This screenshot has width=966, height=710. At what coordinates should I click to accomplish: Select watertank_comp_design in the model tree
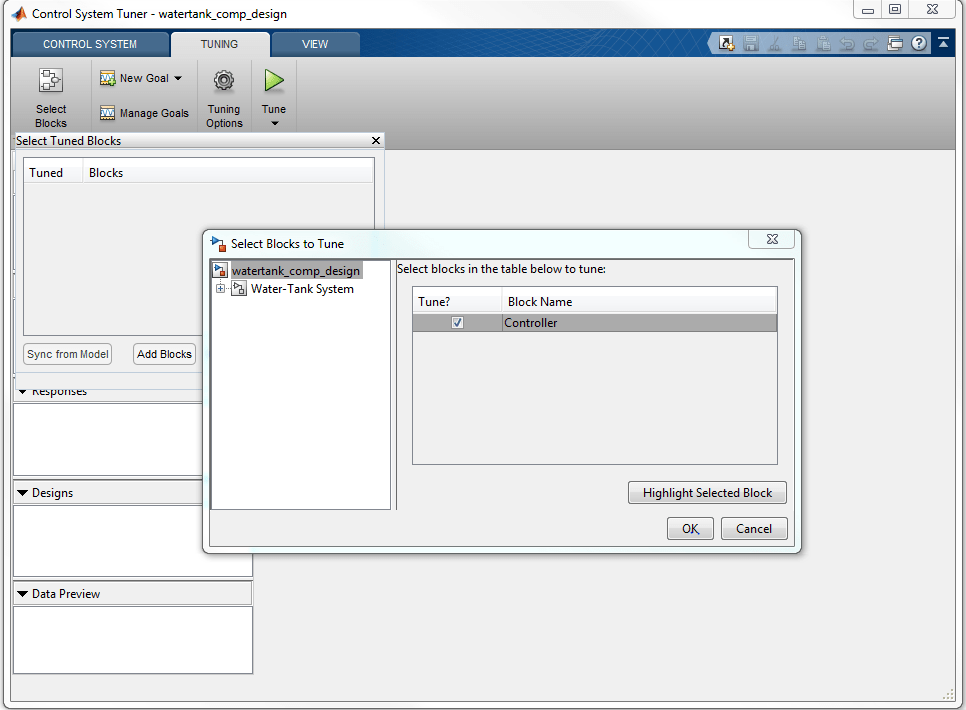click(x=296, y=271)
